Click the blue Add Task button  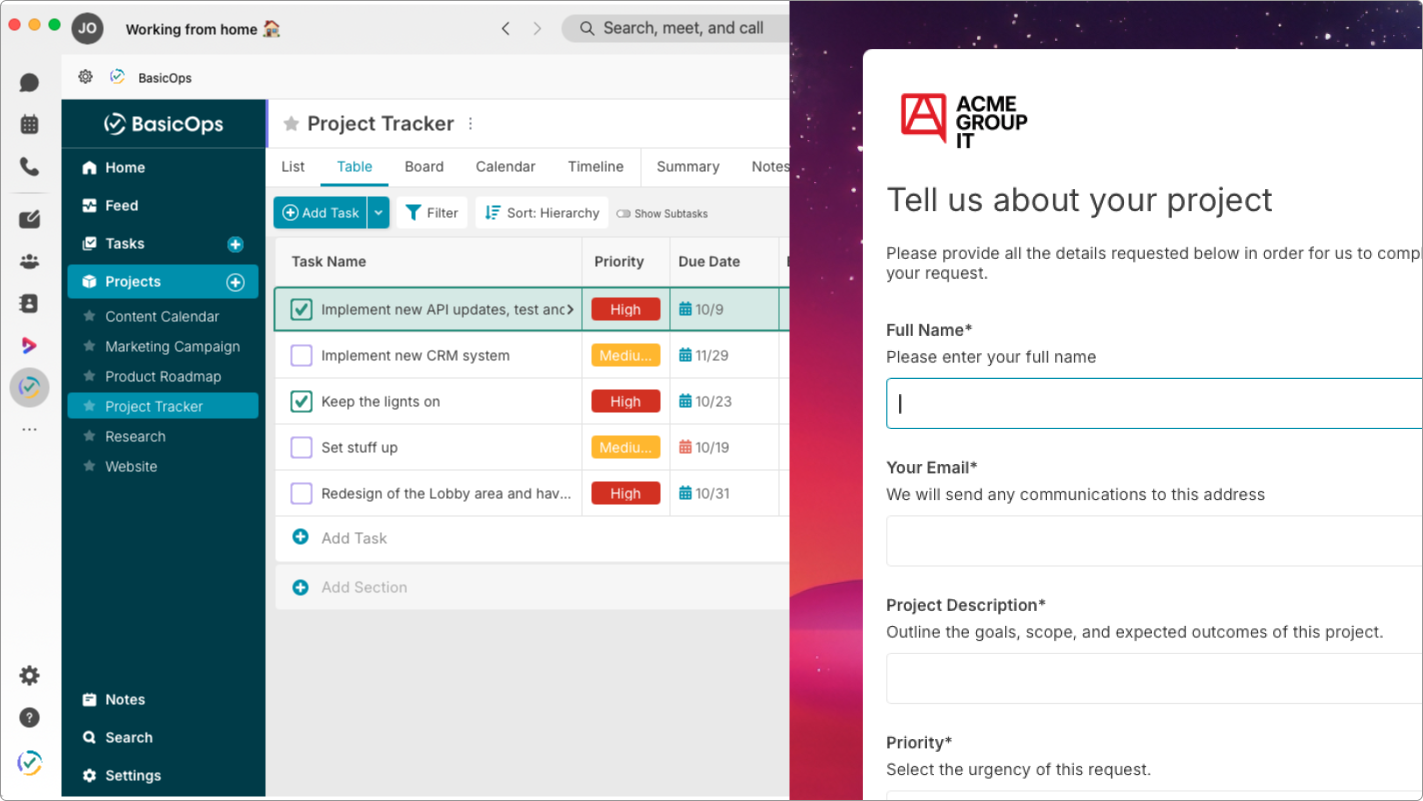pyautogui.click(x=320, y=213)
